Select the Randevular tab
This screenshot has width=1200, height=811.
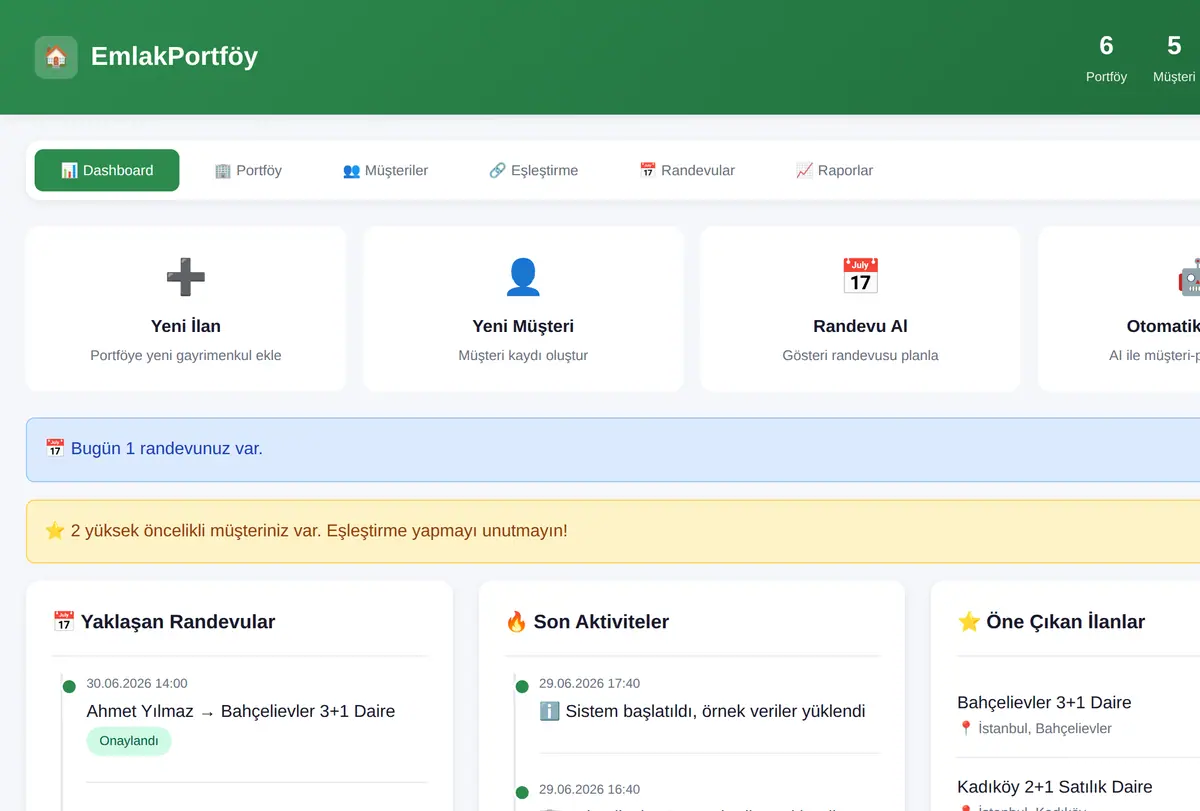click(687, 170)
